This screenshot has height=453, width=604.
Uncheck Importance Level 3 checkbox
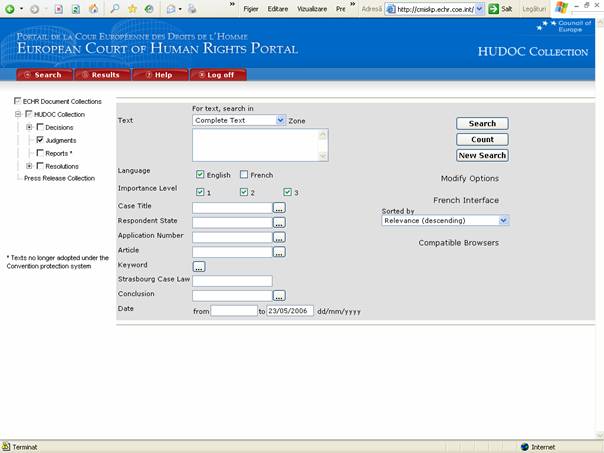pos(287,192)
